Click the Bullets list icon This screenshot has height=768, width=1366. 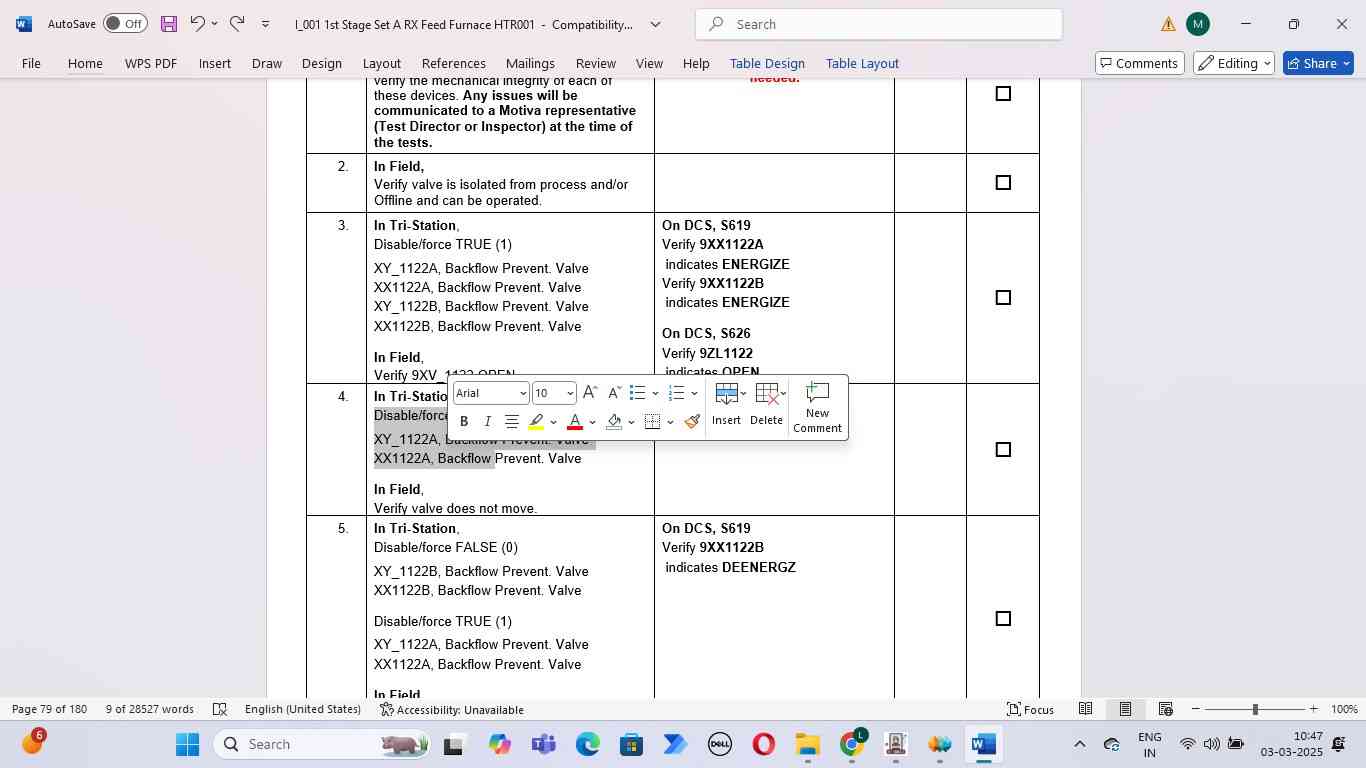(x=637, y=393)
